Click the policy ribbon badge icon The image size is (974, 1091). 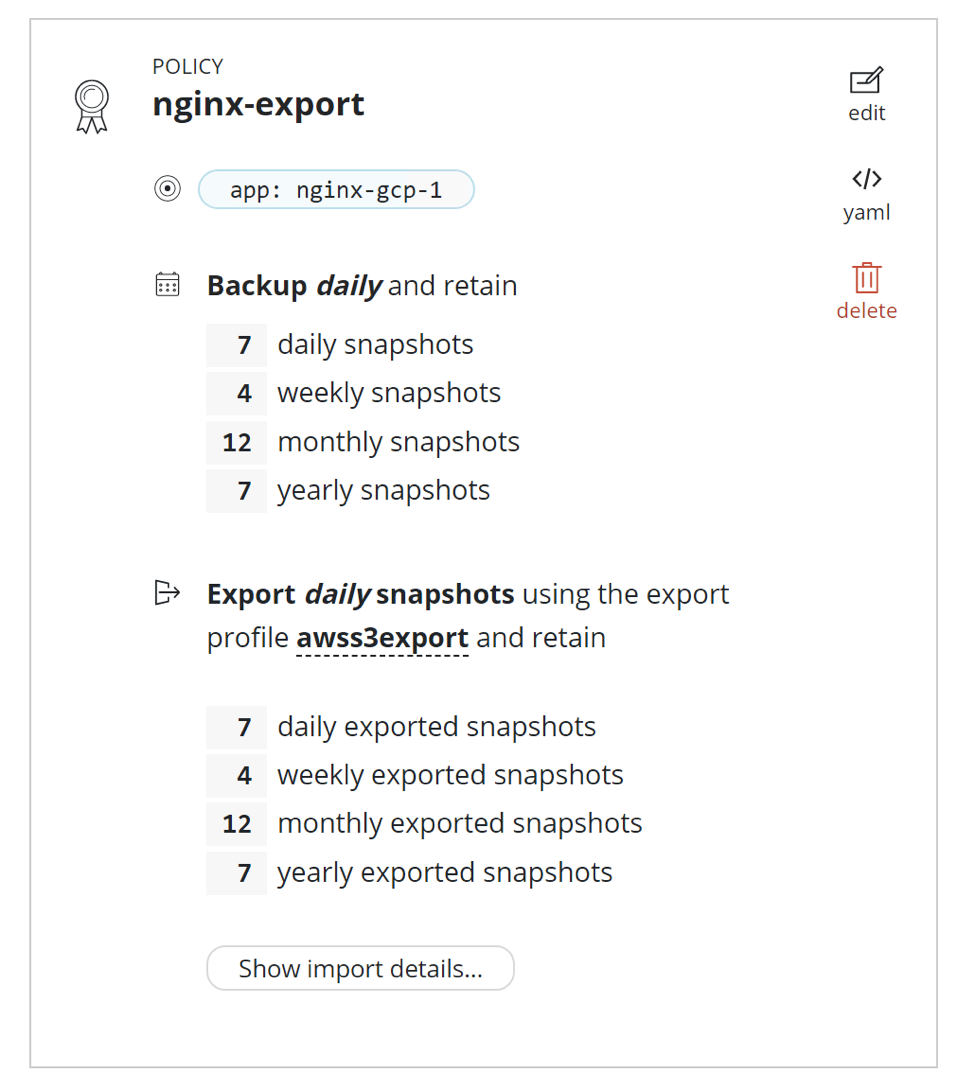pos(92,106)
